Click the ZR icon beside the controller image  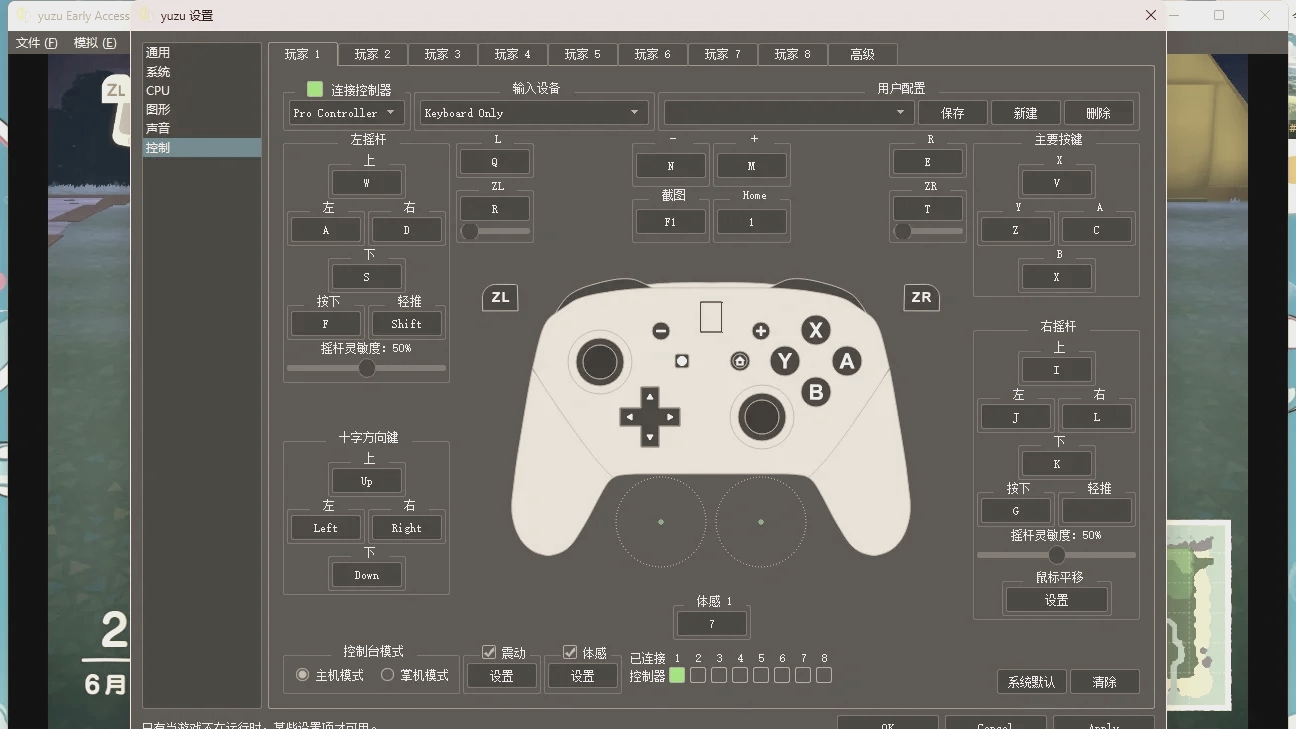[x=921, y=297]
